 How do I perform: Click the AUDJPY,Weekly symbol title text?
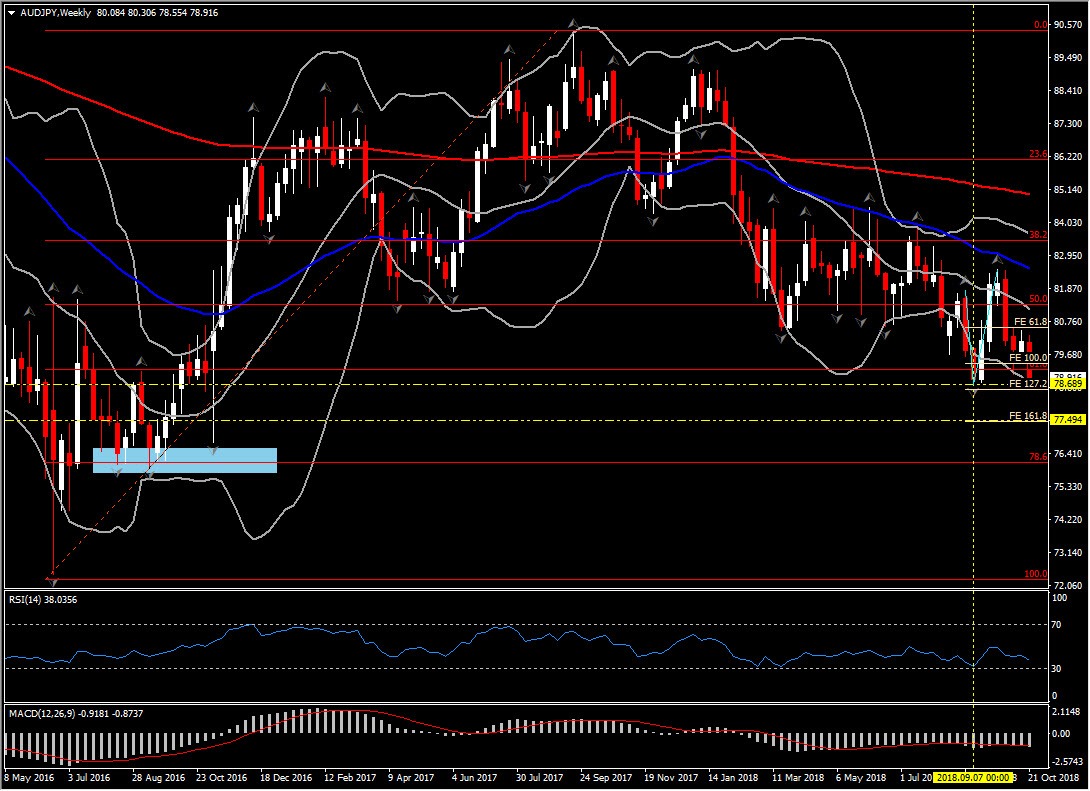point(54,12)
